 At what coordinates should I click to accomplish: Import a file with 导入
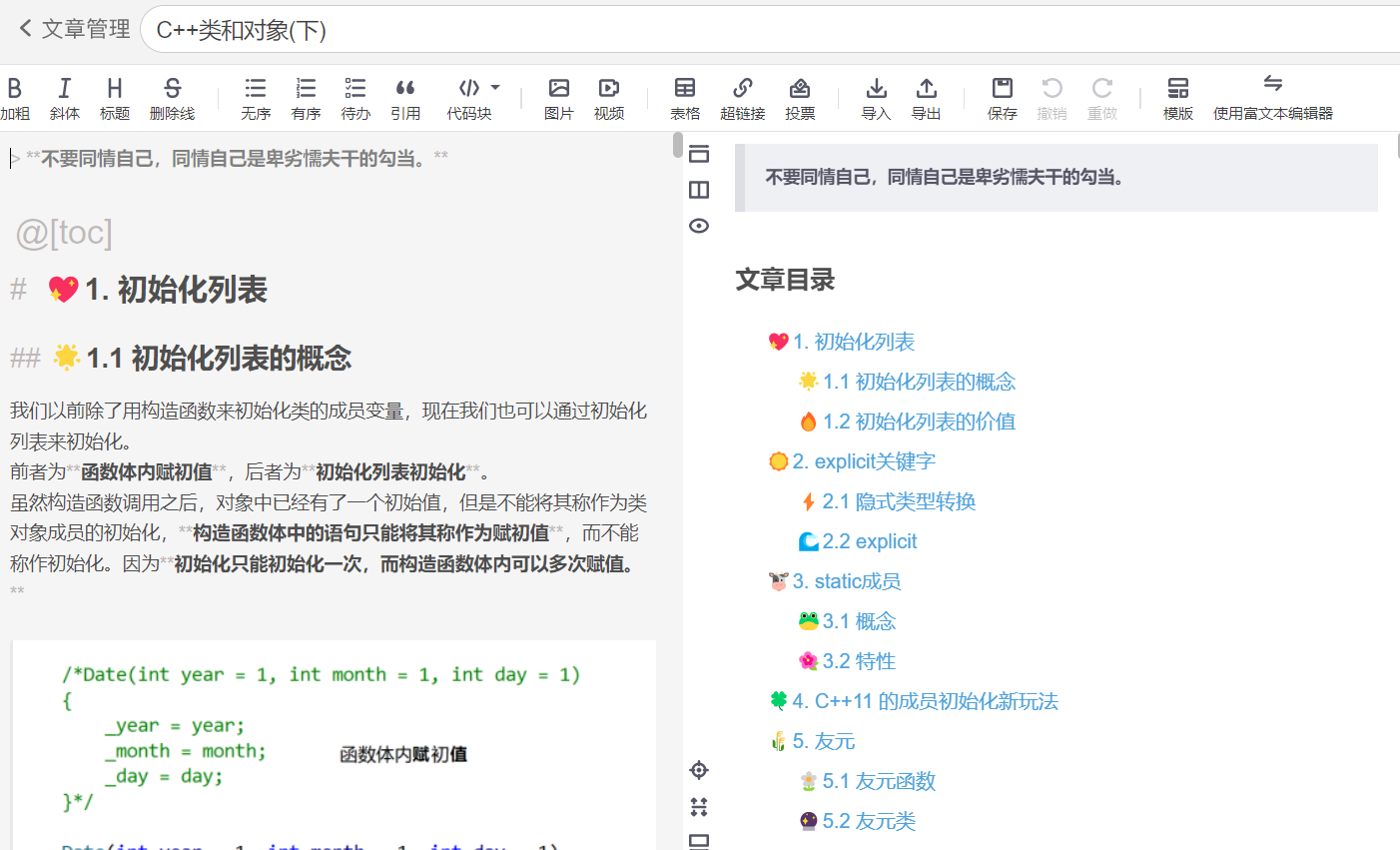[x=876, y=99]
